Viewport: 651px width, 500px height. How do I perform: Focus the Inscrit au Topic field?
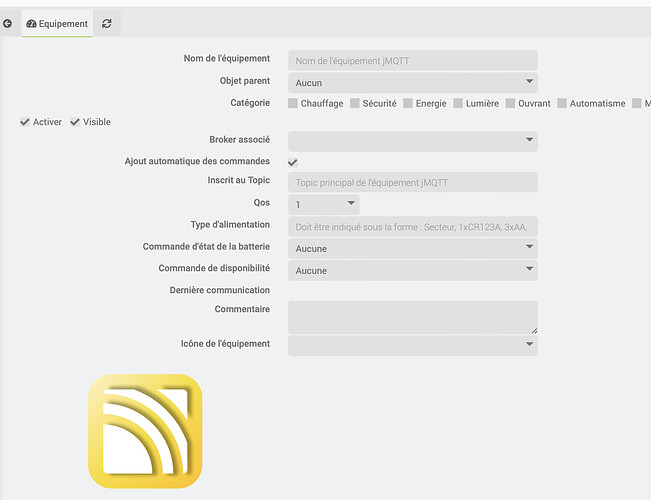point(412,182)
